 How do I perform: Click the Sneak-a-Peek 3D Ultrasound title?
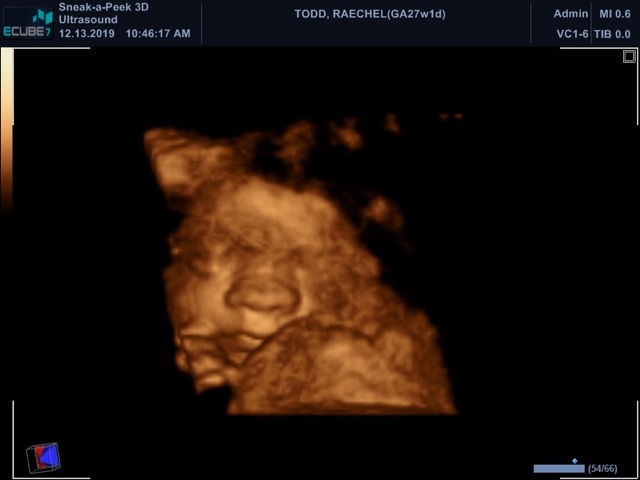click(103, 13)
